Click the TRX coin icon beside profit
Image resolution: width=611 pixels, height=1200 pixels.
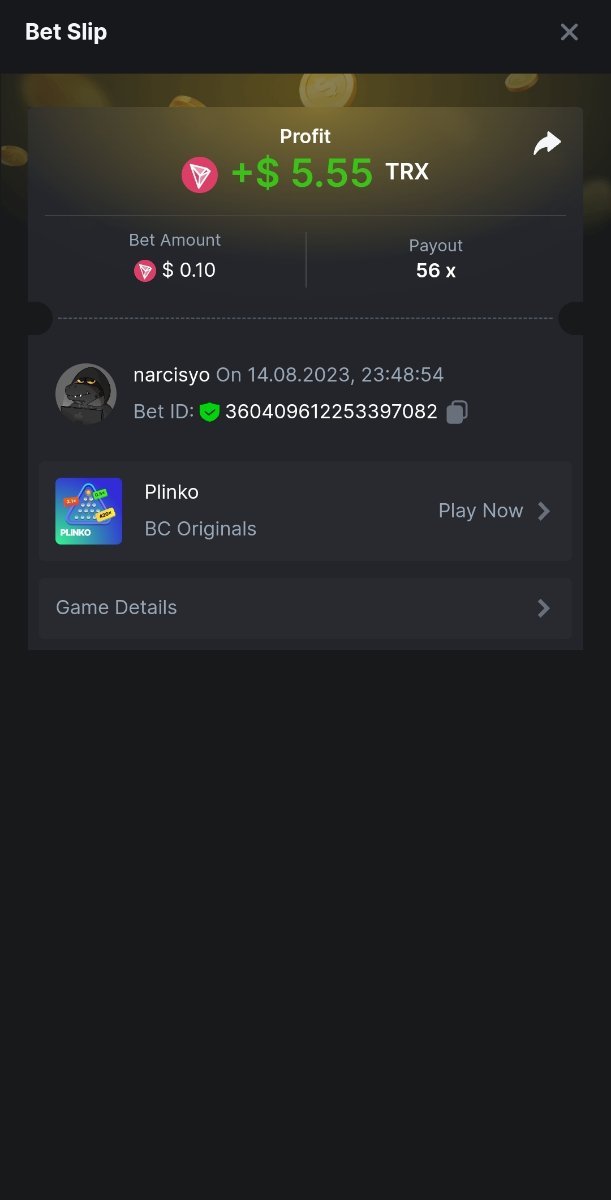coord(200,174)
